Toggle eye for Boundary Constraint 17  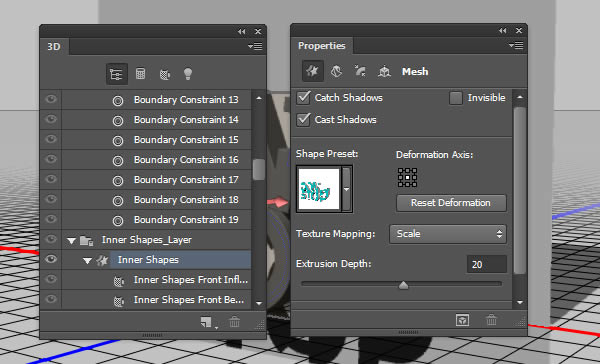coord(51,180)
